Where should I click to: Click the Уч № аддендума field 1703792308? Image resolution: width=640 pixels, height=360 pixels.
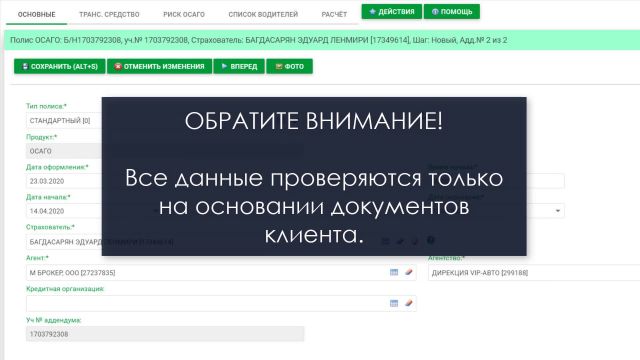[x=165, y=334]
